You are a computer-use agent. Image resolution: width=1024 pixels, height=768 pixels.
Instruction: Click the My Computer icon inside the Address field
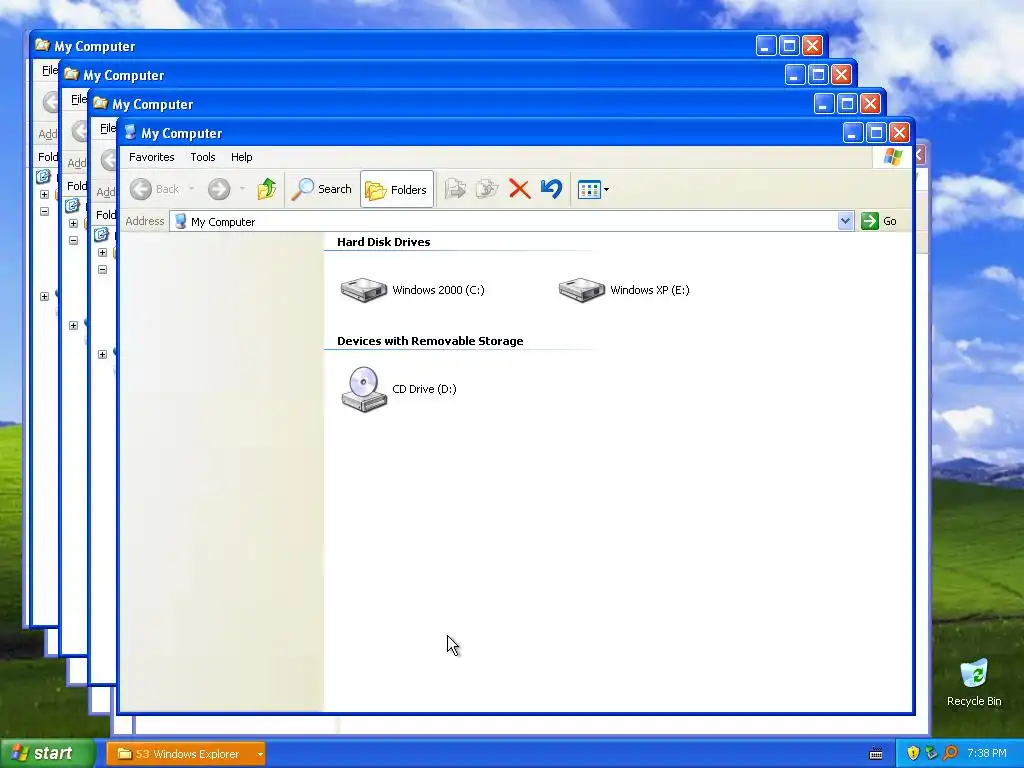[181, 221]
